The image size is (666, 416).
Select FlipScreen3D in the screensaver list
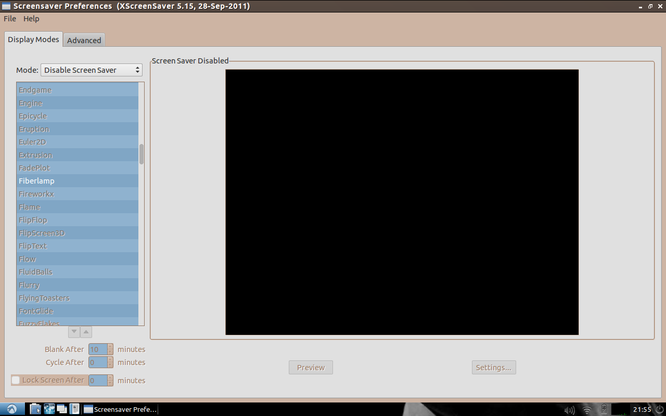pos(77,233)
